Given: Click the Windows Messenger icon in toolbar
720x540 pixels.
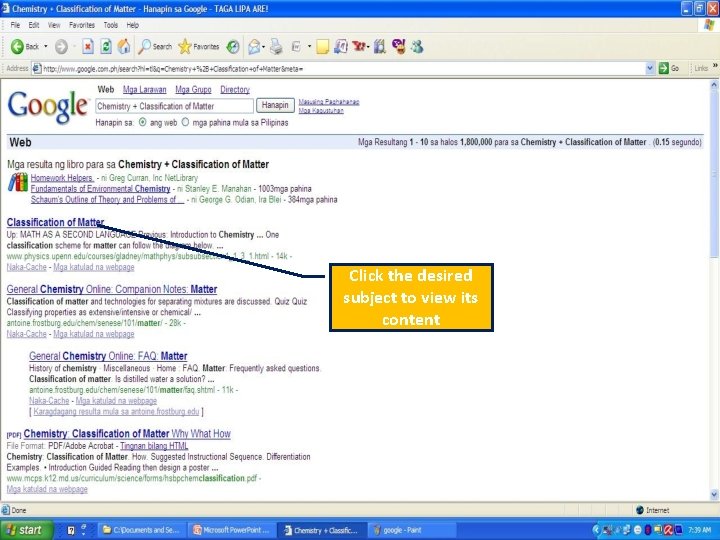Looking at the screenshot, I should 417,46.
